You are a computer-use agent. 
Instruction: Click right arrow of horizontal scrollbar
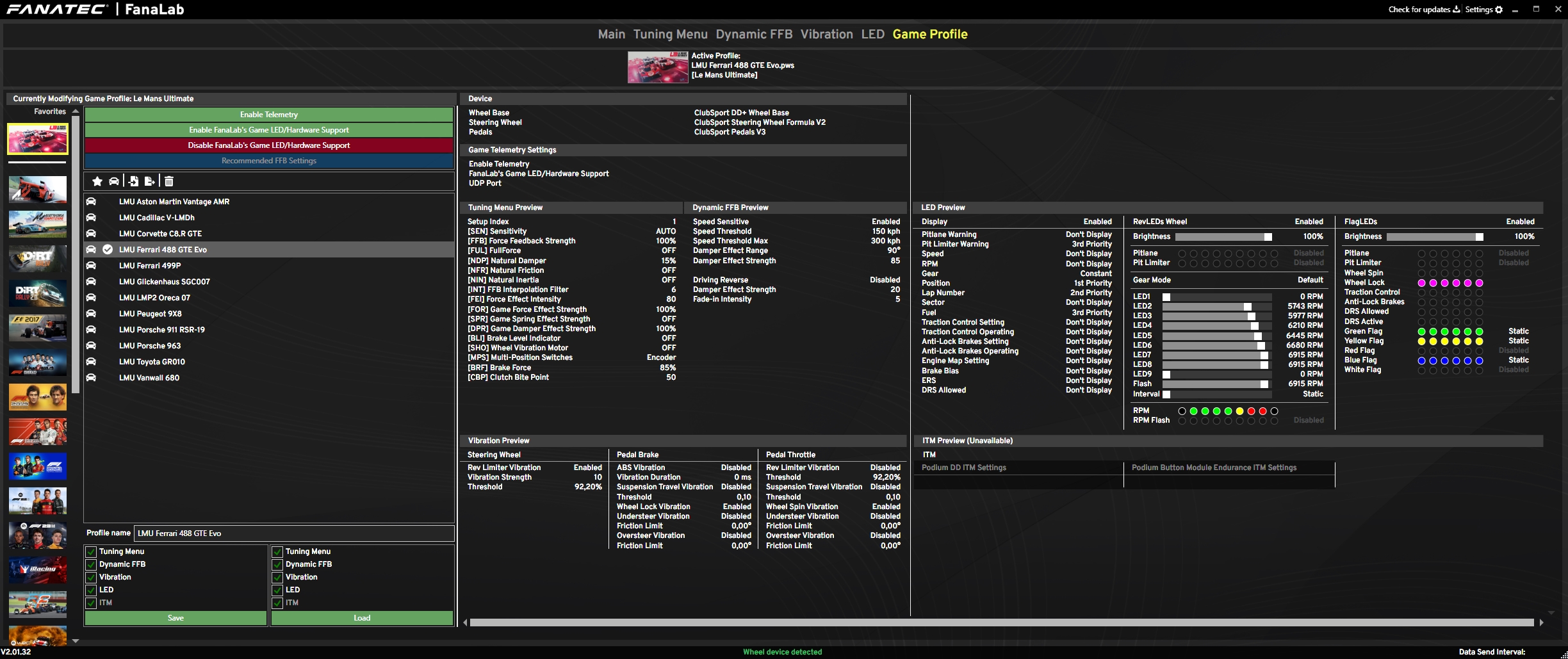coord(1541,622)
